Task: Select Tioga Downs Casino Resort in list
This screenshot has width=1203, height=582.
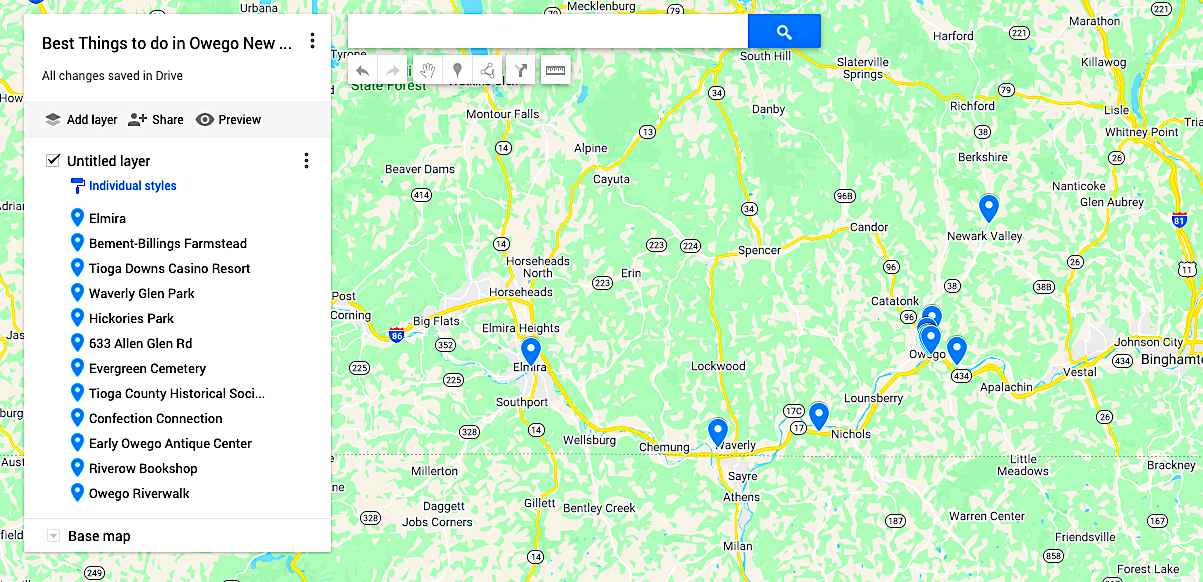Action: coord(169,268)
